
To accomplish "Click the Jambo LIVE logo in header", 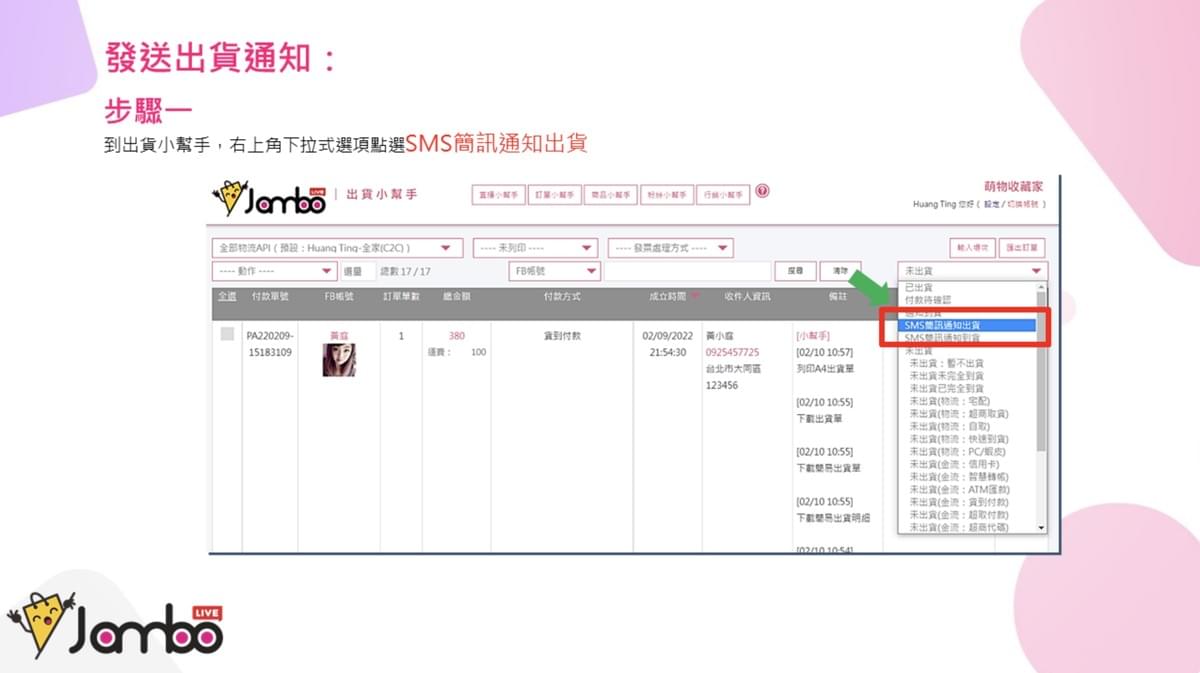I will point(269,198).
